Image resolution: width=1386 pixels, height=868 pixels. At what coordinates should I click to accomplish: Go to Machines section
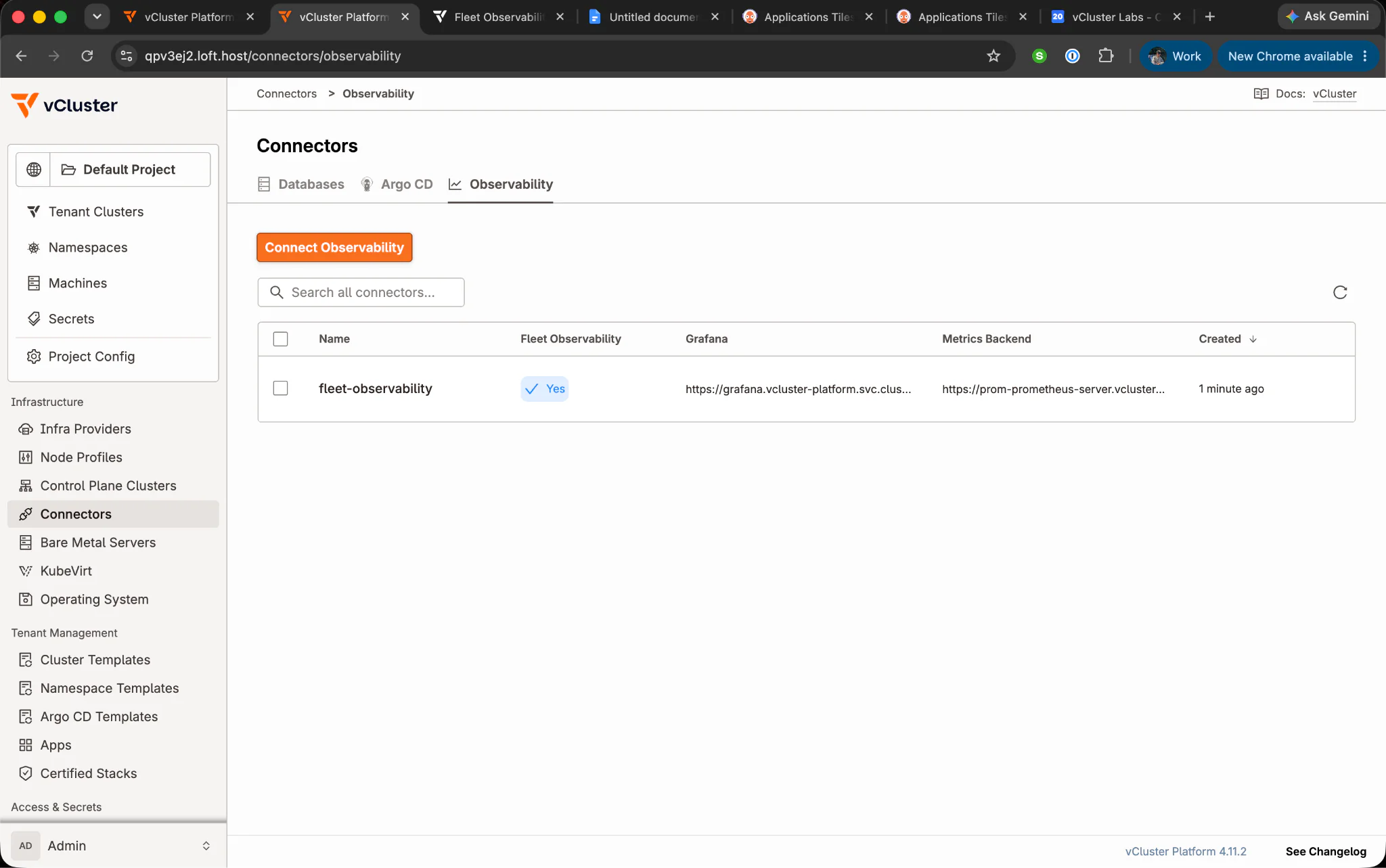tap(77, 283)
